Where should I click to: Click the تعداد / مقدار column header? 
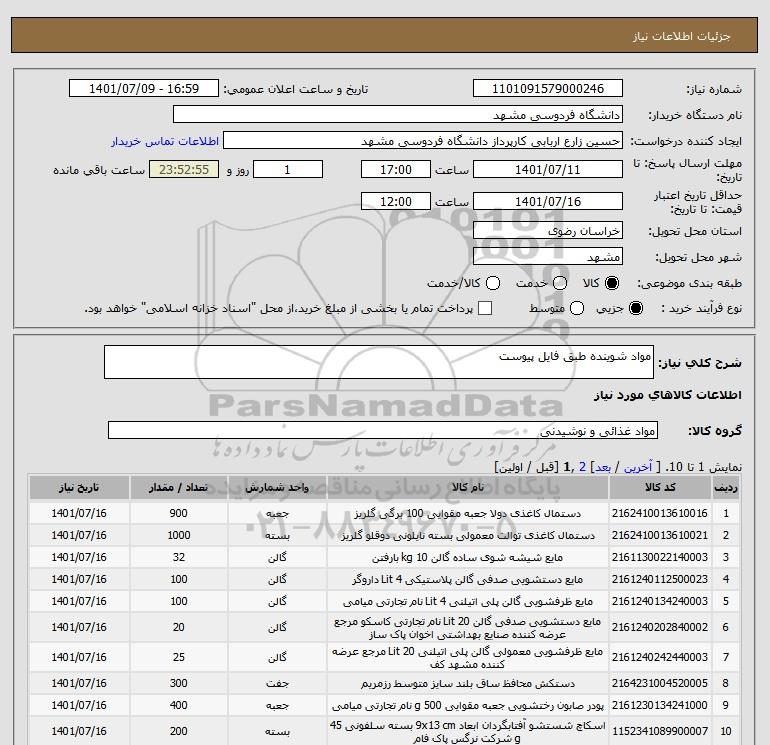point(178,487)
